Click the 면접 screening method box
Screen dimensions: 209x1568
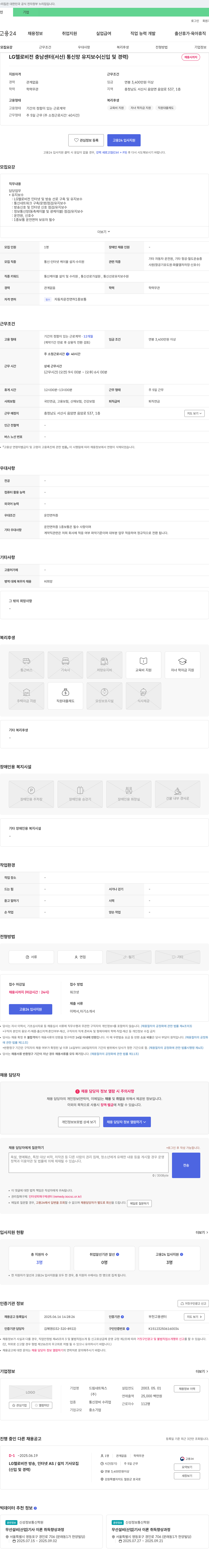(x=80, y=957)
